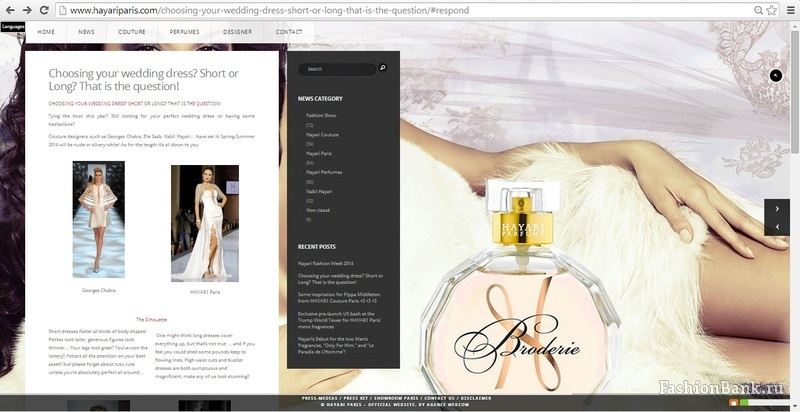Open zoom magnifier icon in address bar
The image size is (800, 412).
(x=759, y=10)
